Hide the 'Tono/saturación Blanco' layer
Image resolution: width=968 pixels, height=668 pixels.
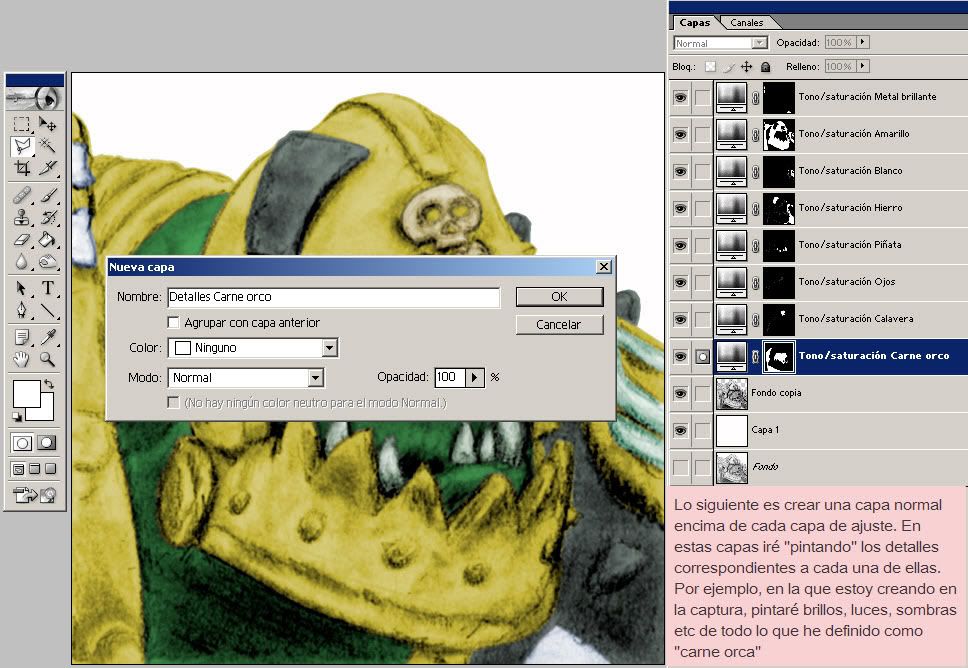(x=680, y=171)
